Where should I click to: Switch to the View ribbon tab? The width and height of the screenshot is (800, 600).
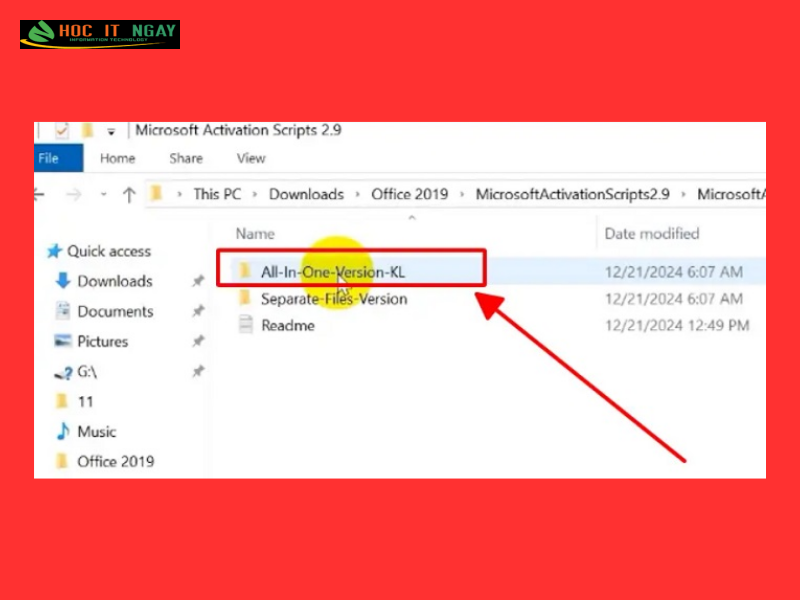click(x=251, y=159)
